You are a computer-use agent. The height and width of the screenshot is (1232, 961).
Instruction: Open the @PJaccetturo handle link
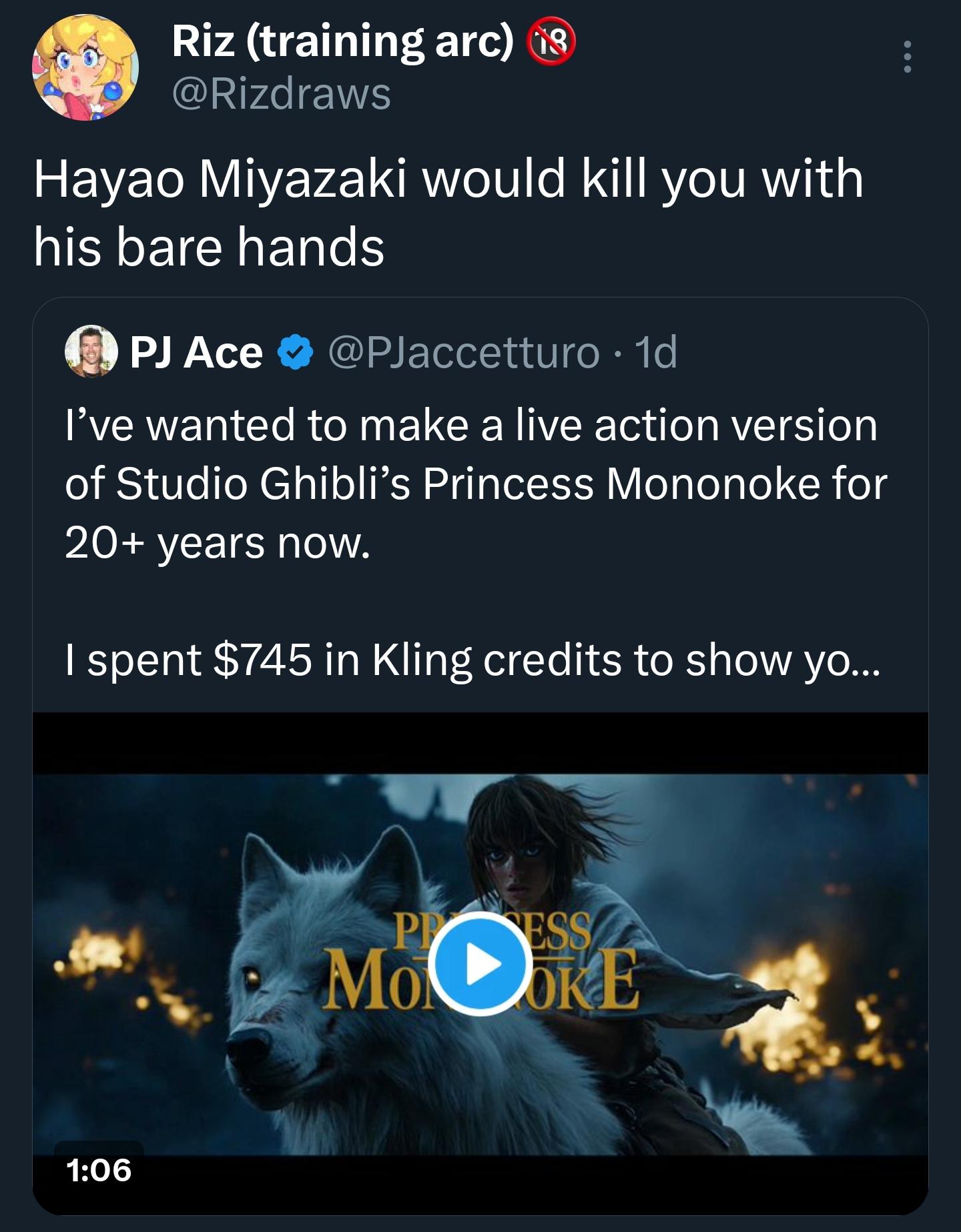tap(464, 352)
